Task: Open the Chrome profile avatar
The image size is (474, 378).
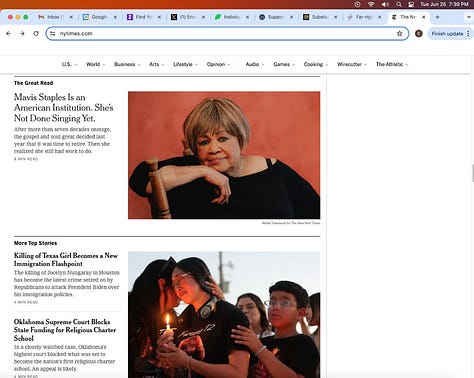Action: coord(419,33)
